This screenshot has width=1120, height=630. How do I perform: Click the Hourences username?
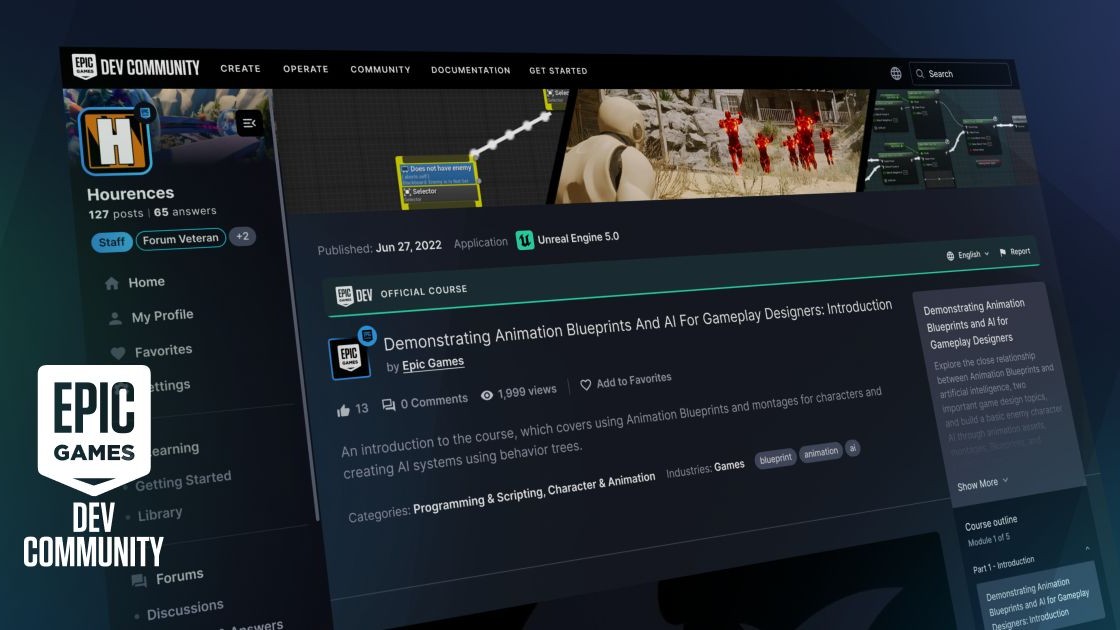click(130, 194)
